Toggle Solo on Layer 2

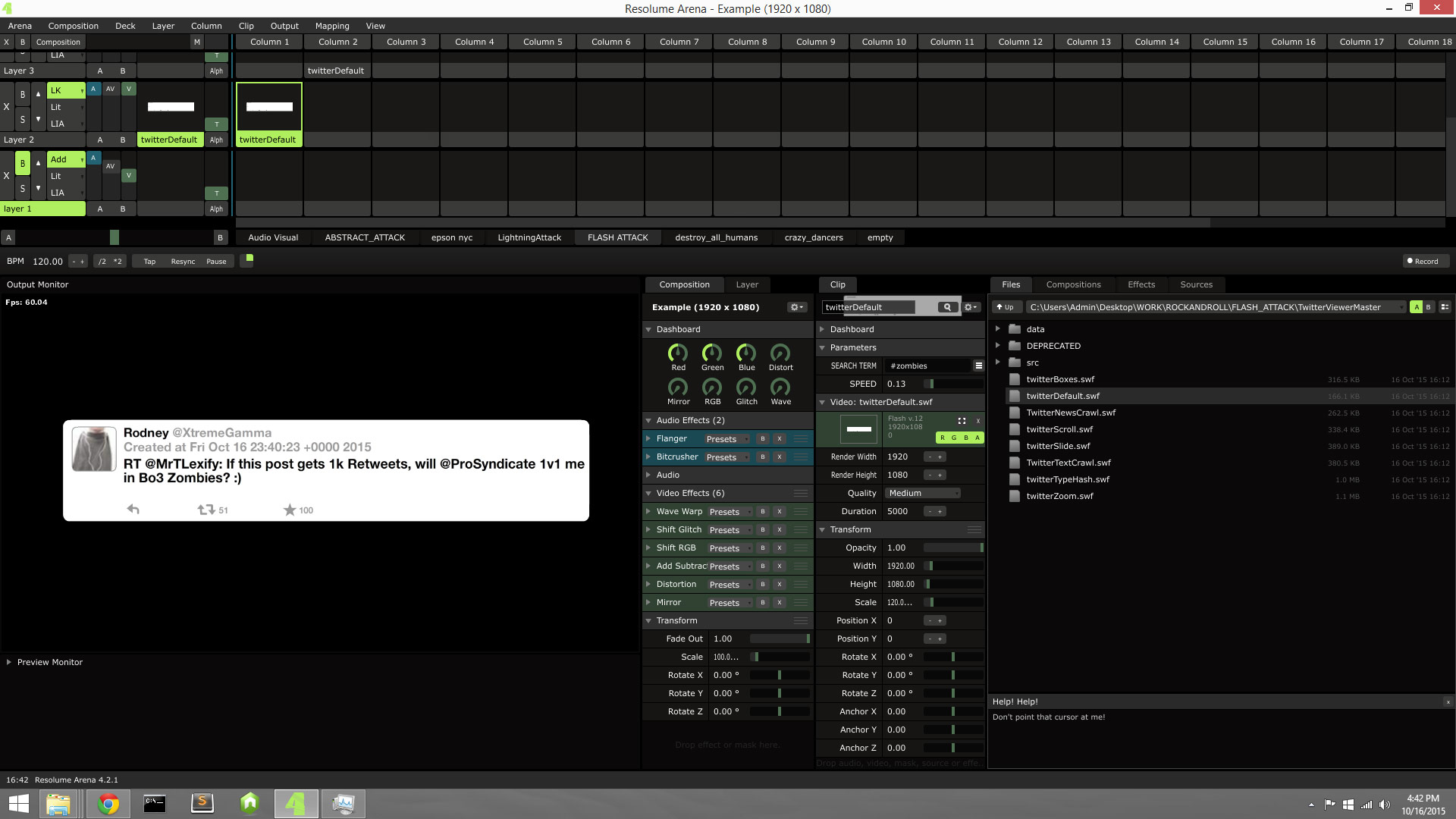pos(23,119)
